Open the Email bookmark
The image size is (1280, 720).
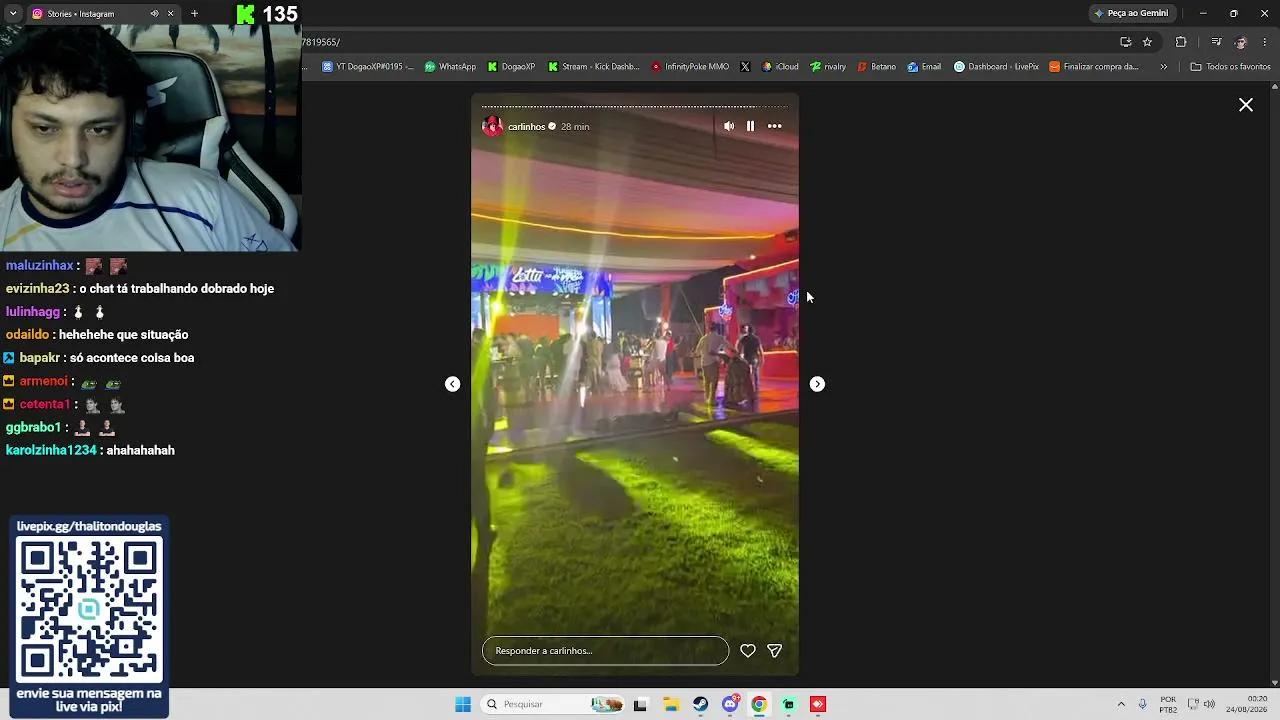[x=924, y=67]
